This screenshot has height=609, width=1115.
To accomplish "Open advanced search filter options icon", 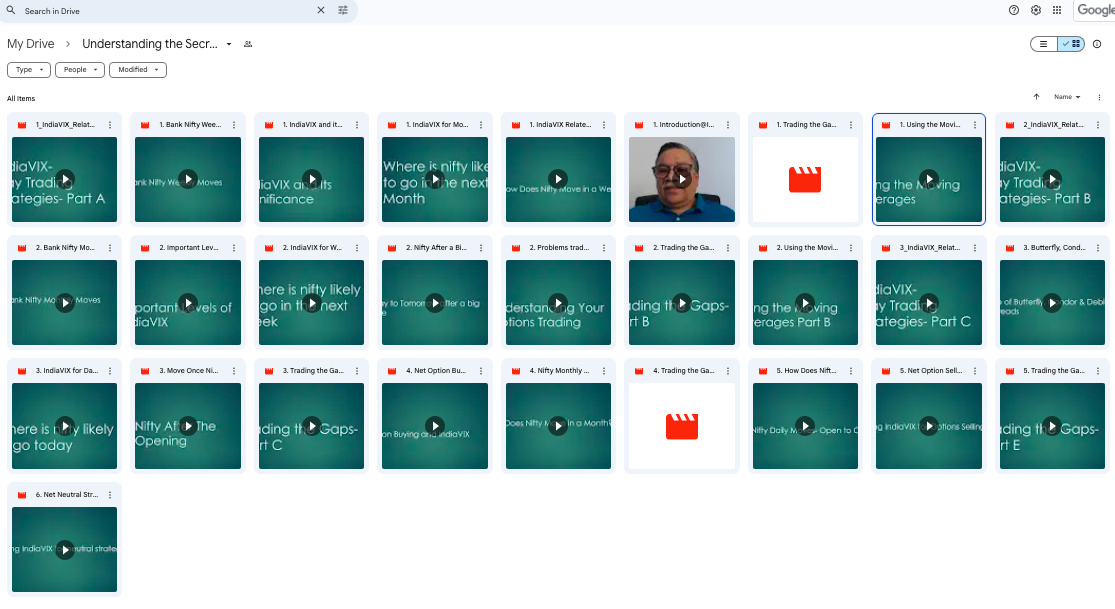I will tap(343, 11).
